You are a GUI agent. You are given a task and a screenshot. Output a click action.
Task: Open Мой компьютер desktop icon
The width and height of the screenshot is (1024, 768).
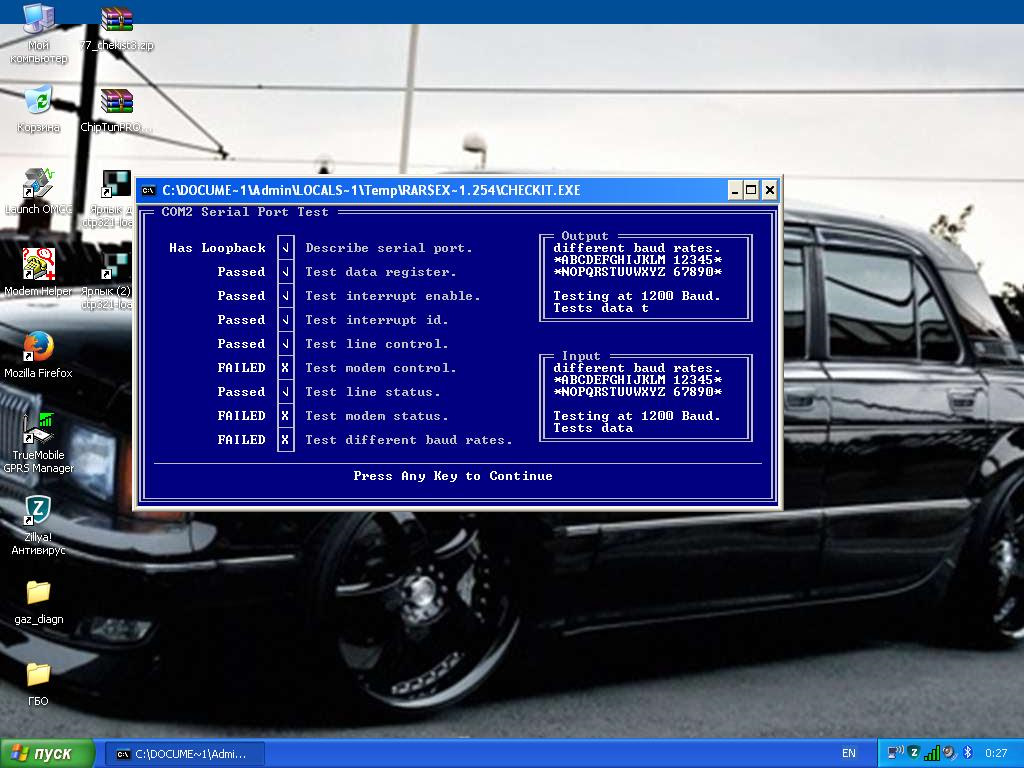pyautogui.click(x=38, y=20)
